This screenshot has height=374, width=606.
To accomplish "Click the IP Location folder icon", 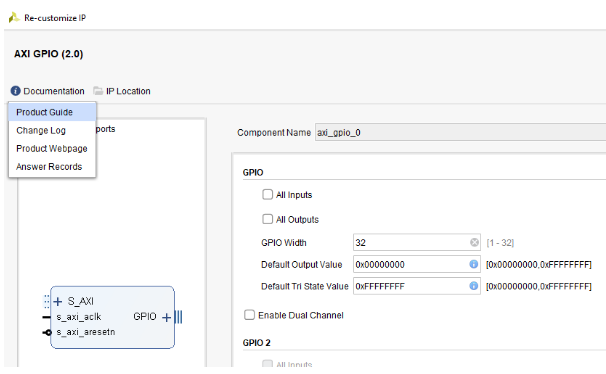I will [98, 91].
